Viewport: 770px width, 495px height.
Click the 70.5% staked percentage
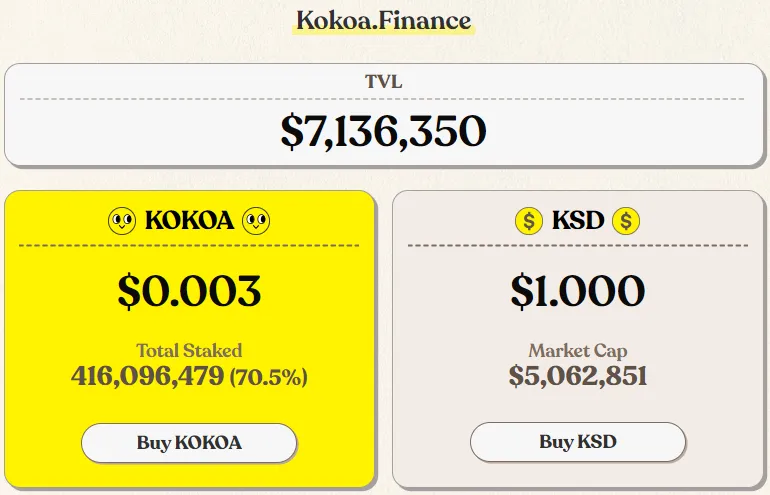click(269, 378)
